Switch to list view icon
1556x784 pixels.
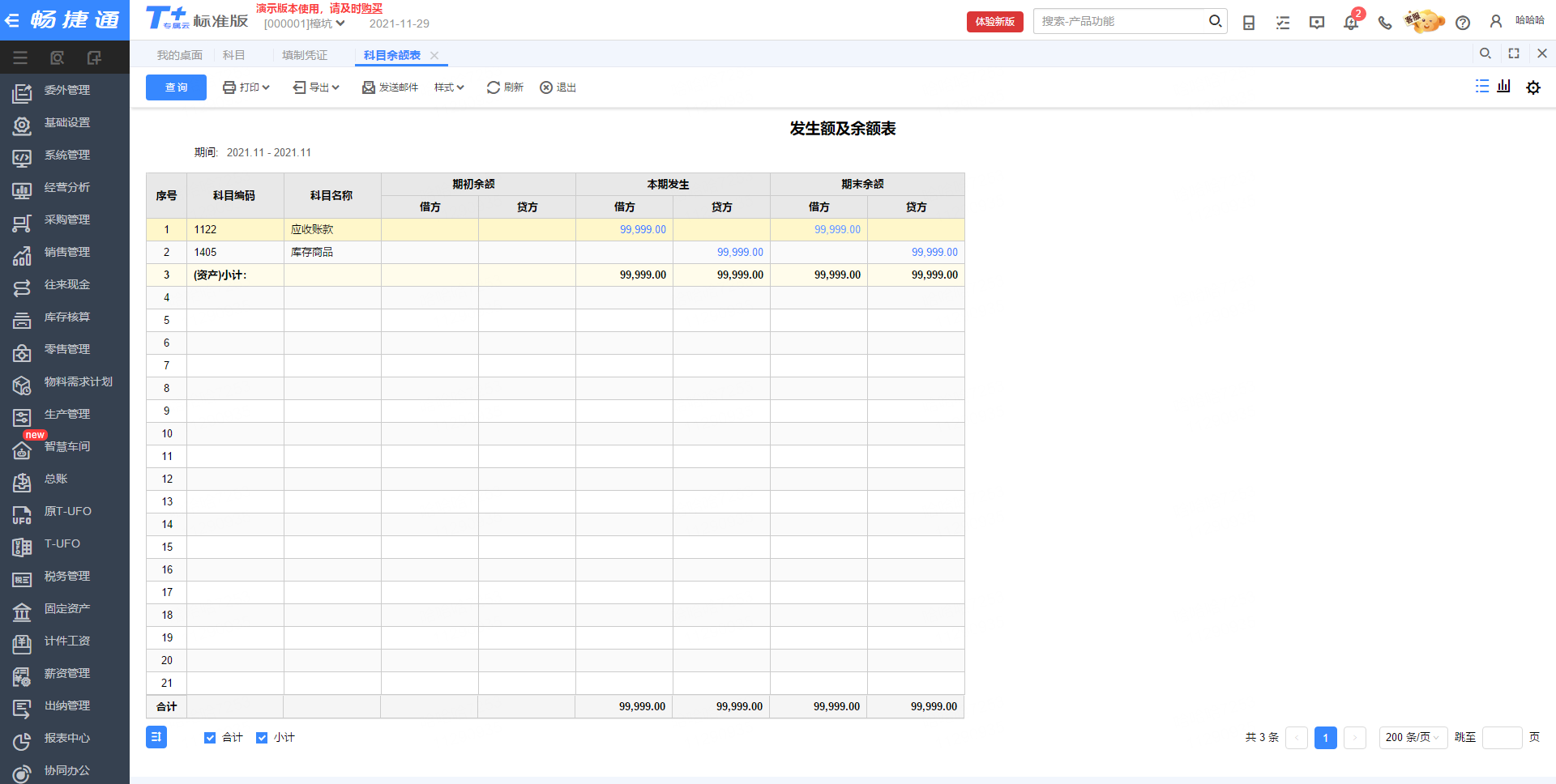(x=1482, y=86)
